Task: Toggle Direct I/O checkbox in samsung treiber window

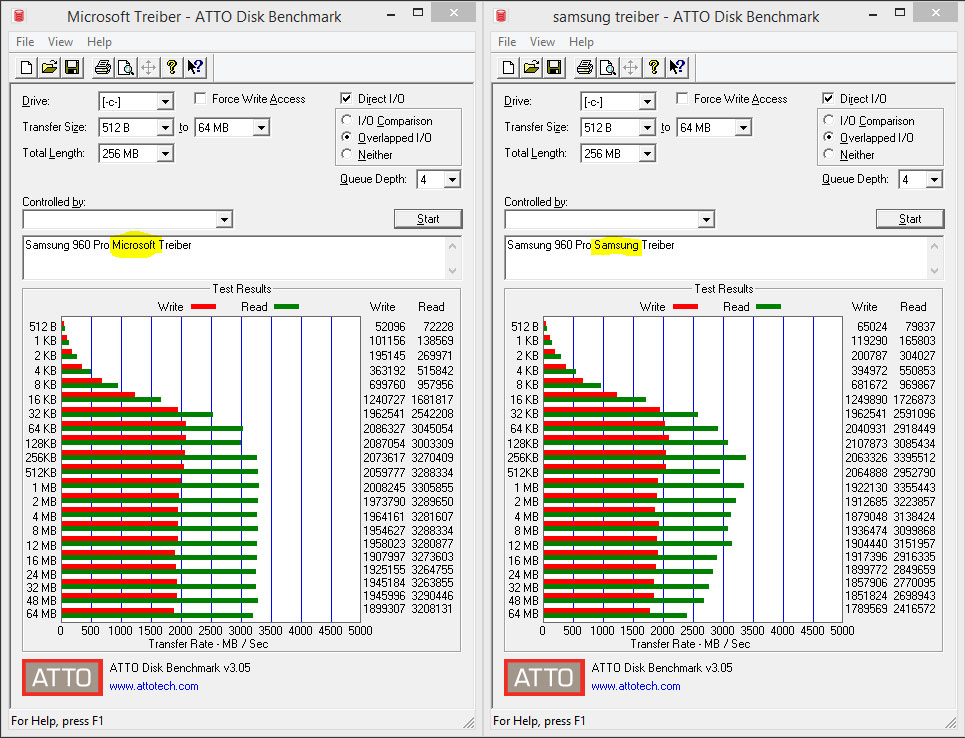Action: [828, 98]
